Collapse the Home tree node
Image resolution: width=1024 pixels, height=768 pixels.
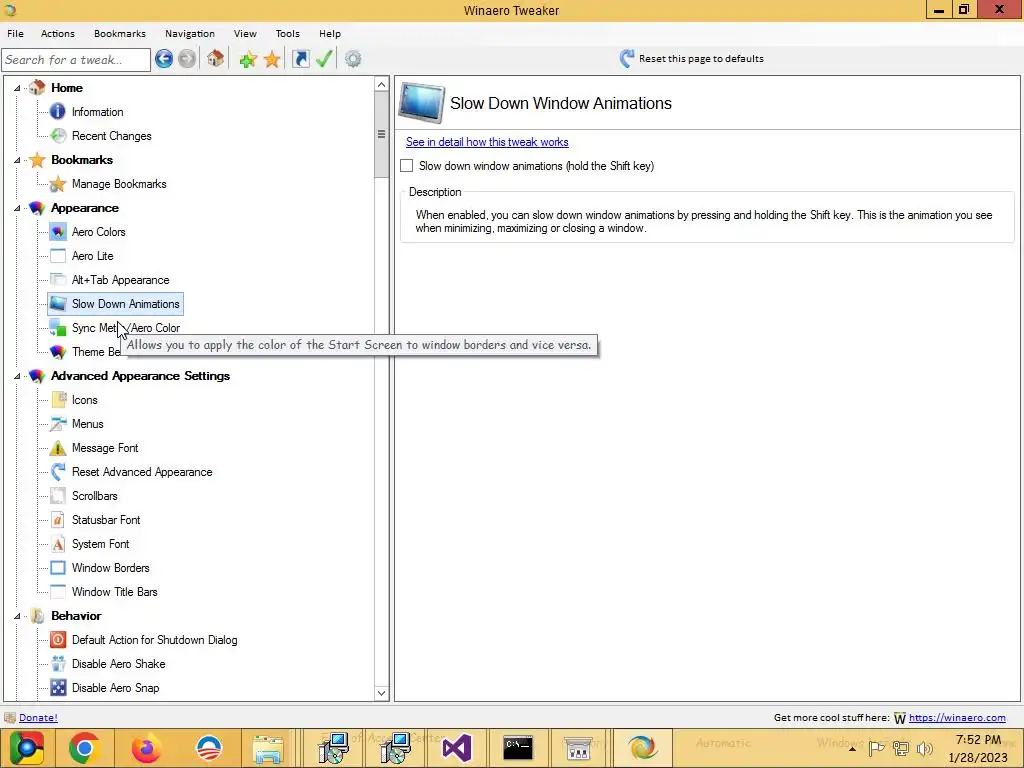pos(17,88)
